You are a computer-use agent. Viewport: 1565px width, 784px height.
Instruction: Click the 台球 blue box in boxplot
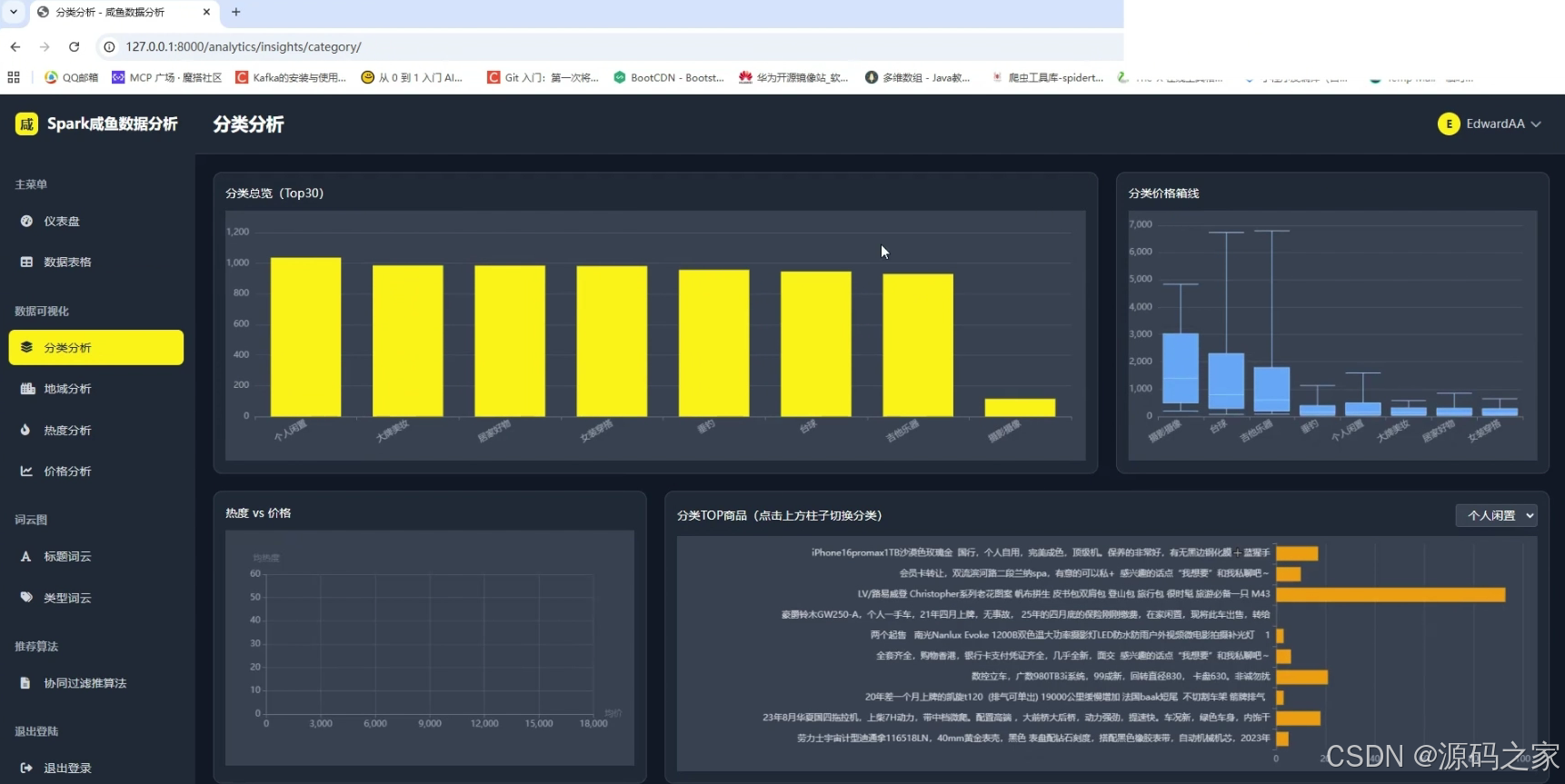1226,381
